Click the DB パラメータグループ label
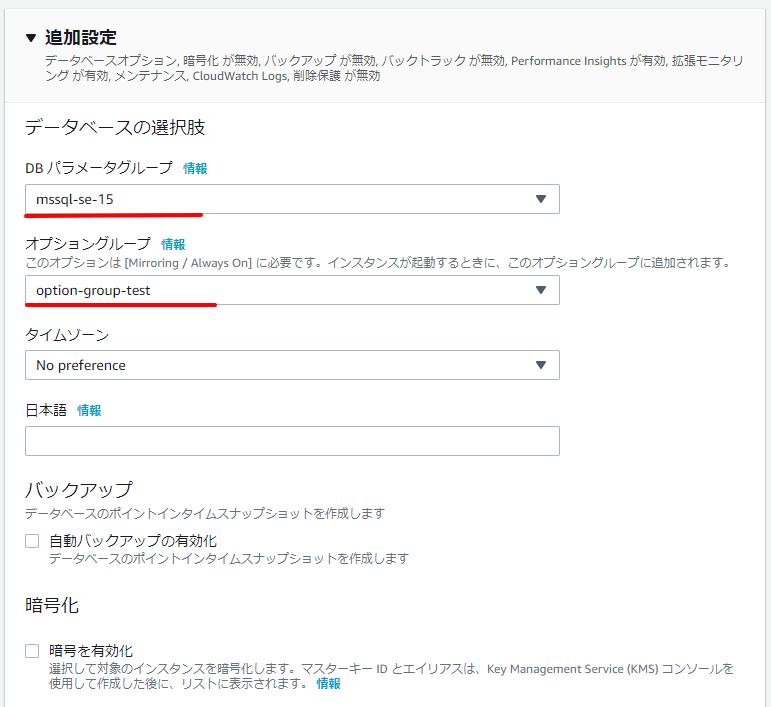This screenshot has width=771, height=707. (99, 168)
